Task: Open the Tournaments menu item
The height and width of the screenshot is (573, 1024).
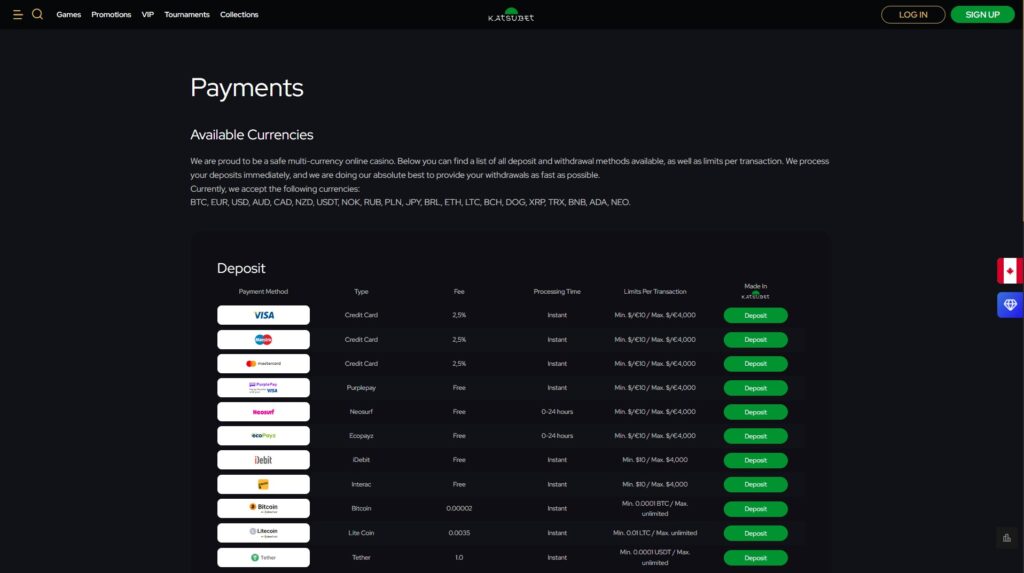Action: pos(187,14)
